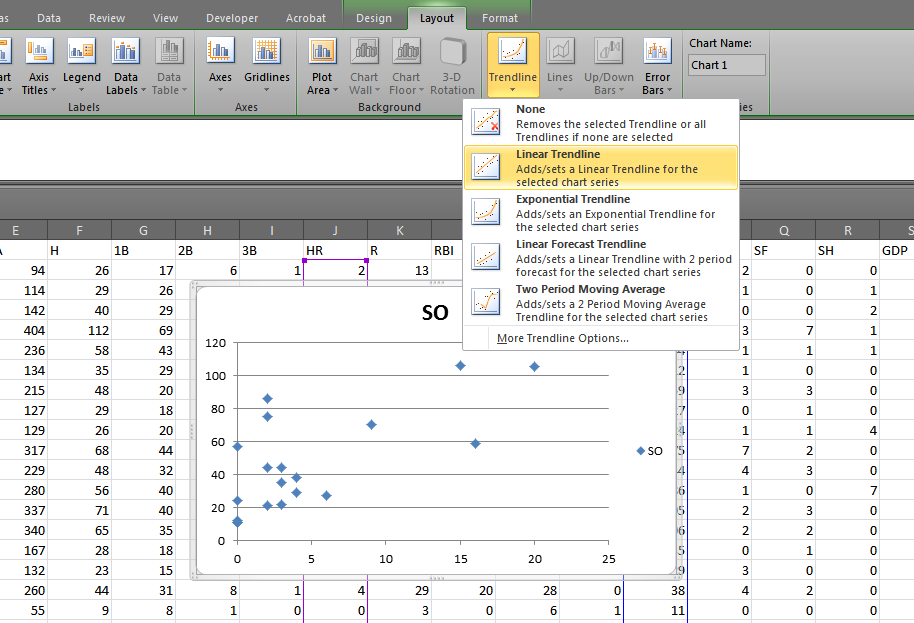Viewport: 914px width, 623px height.
Task: Select Linear Forecast Trendline
Action: [x=600, y=256]
